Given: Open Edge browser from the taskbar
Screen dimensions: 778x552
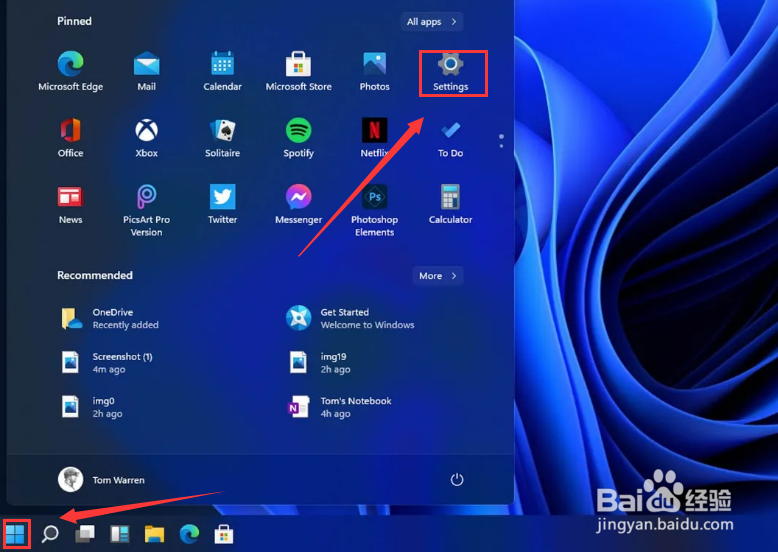Looking at the screenshot, I should click(x=189, y=534).
